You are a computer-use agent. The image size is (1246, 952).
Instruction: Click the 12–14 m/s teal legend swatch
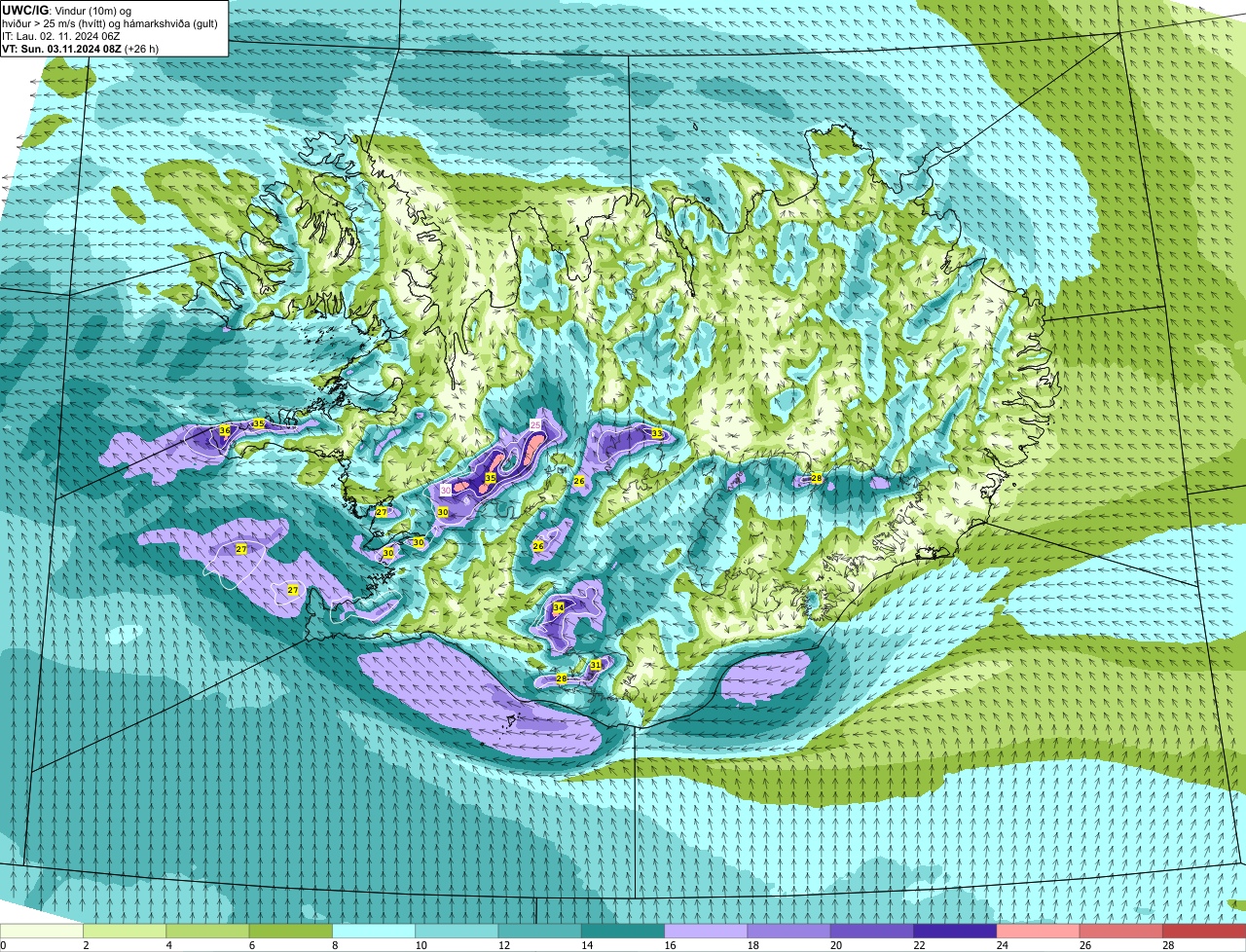point(539,932)
